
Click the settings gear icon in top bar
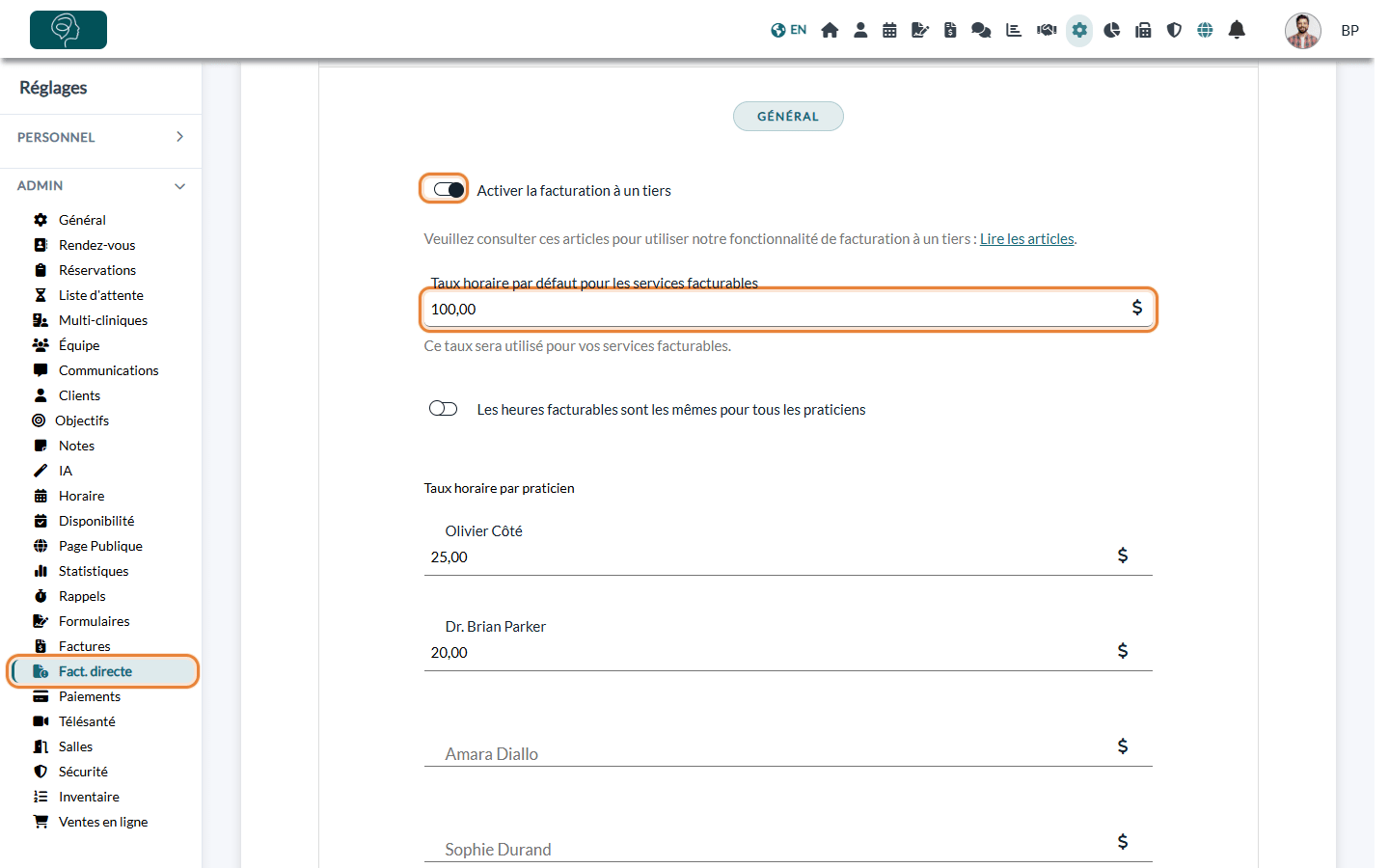(x=1079, y=30)
